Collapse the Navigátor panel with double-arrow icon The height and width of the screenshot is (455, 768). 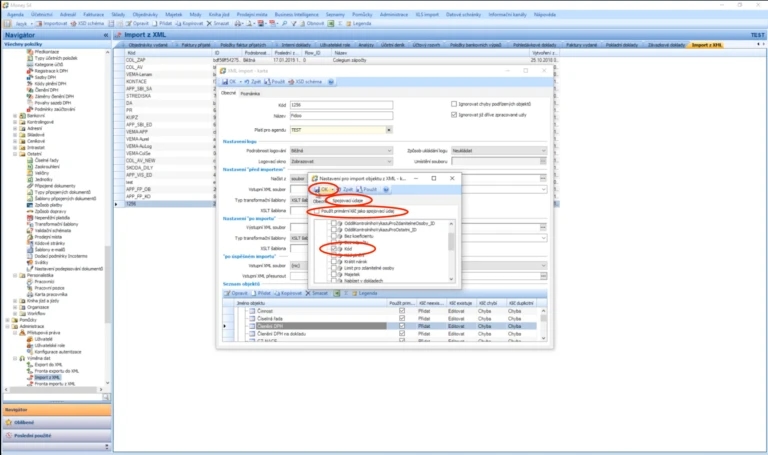pyautogui.click(x=106, y=35)
